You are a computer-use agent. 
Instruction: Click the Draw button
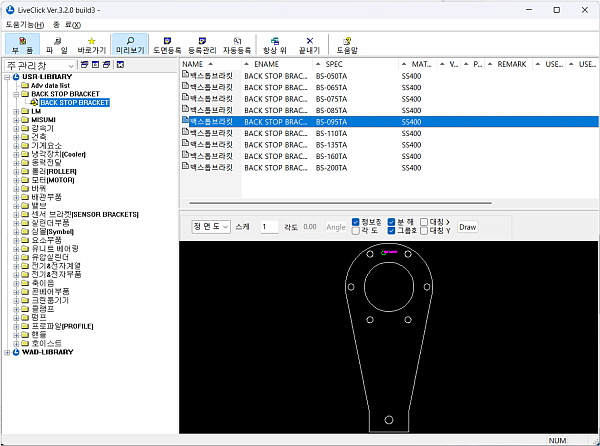click(468, 227)
